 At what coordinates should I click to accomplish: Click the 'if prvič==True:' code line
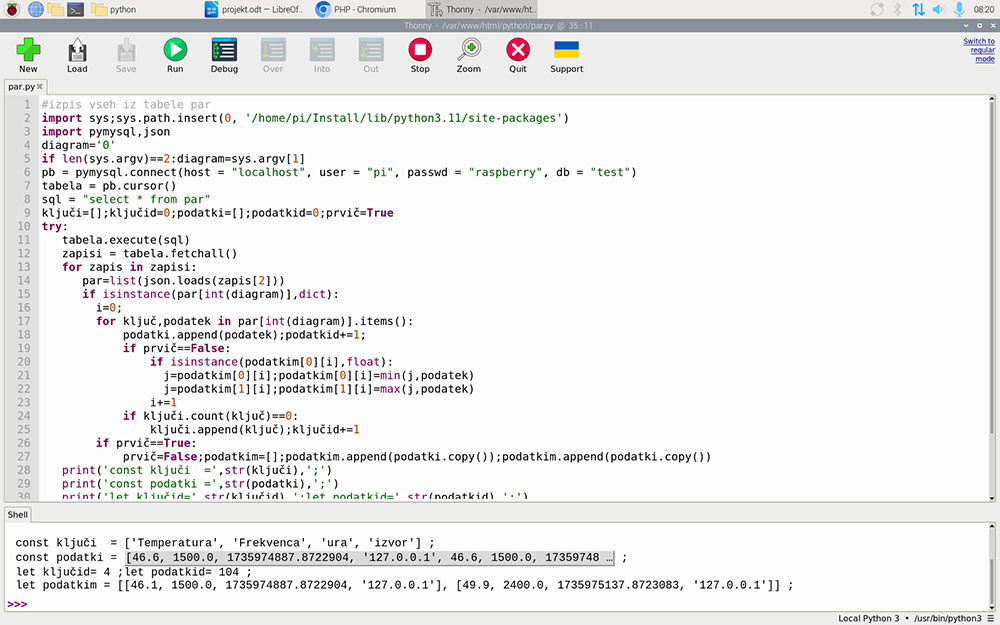[146, 443]
